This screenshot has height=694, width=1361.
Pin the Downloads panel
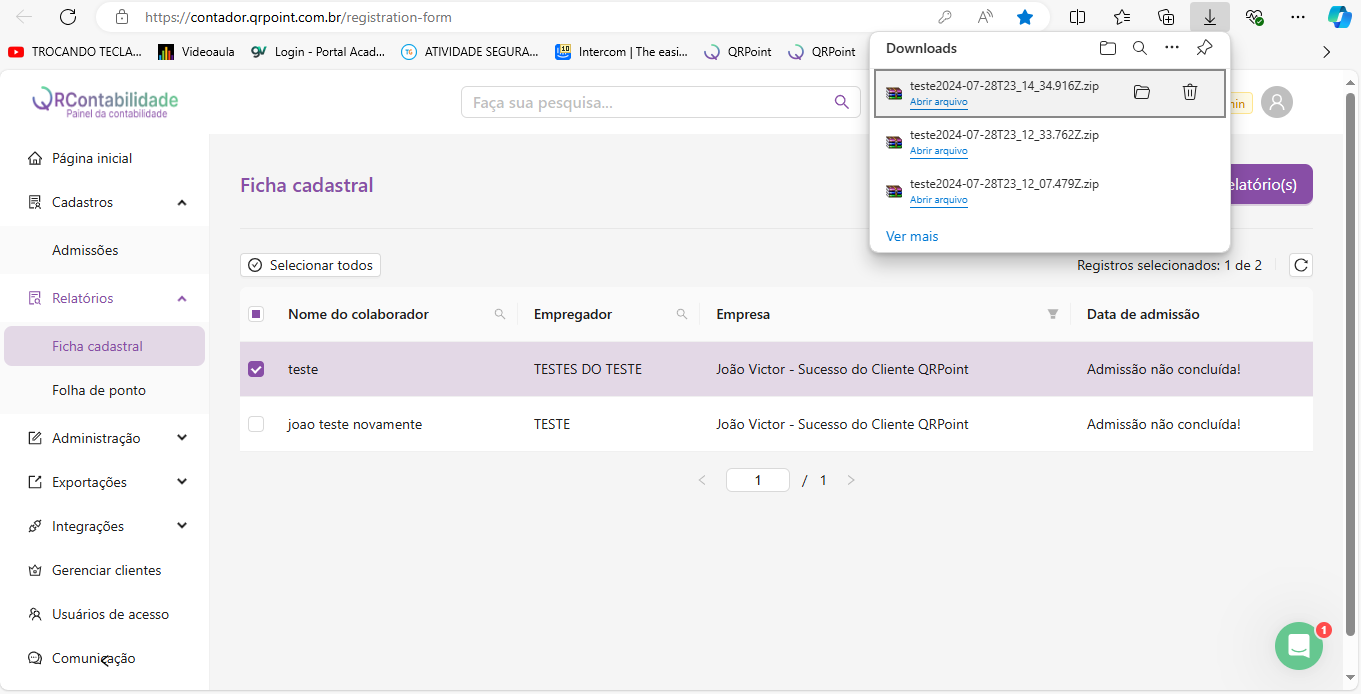tap(1204, 48)
